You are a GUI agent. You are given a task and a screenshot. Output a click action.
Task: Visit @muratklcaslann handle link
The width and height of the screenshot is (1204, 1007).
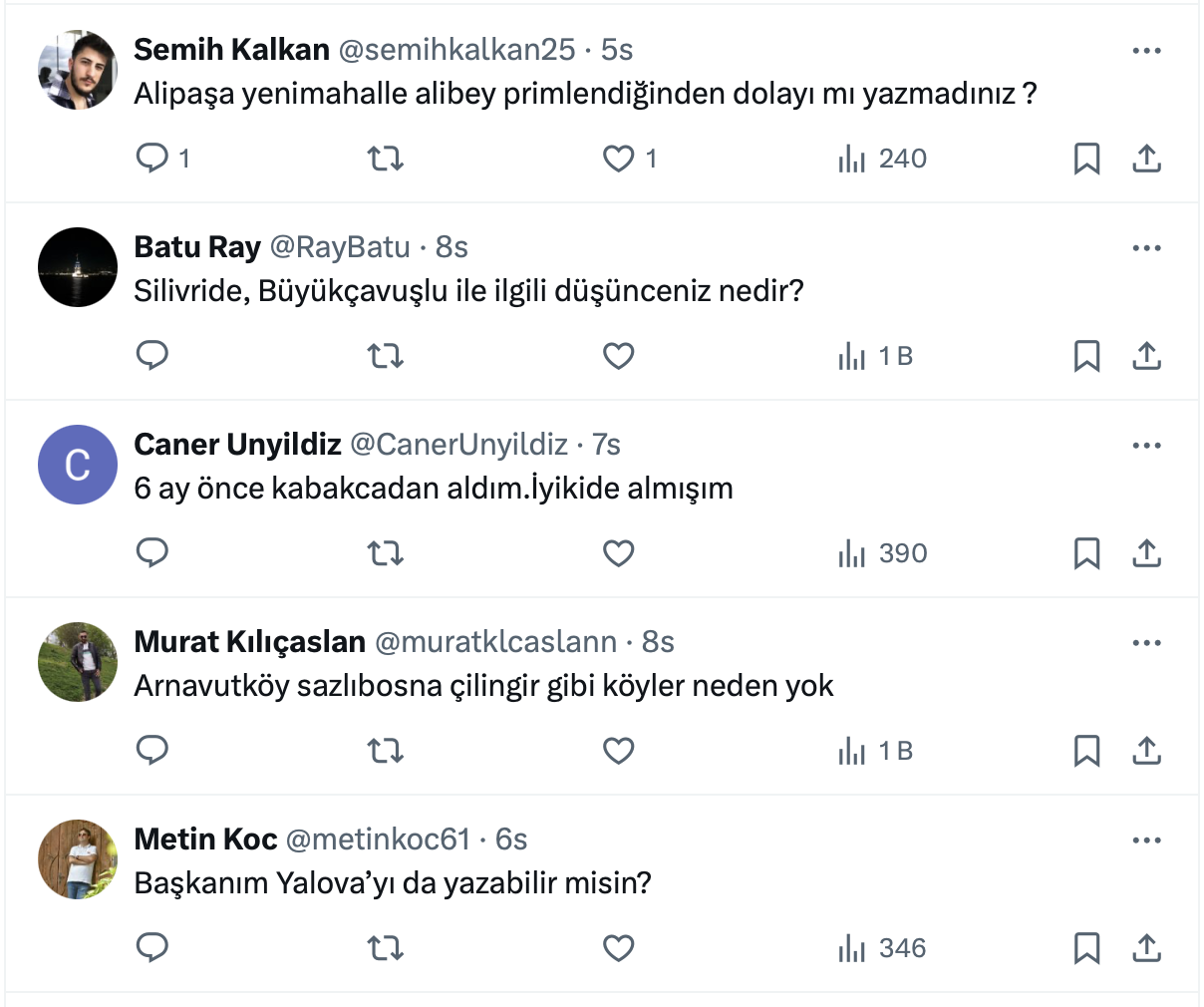coord(495,642)
